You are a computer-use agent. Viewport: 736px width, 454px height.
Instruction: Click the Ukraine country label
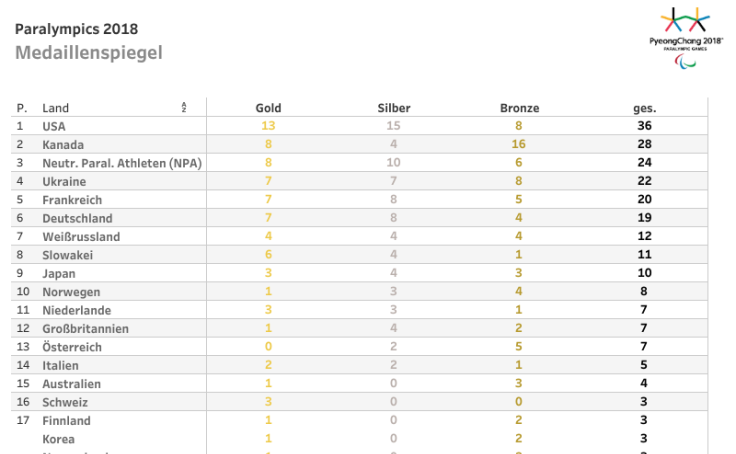pyautogui.click(x=64, y=182)
